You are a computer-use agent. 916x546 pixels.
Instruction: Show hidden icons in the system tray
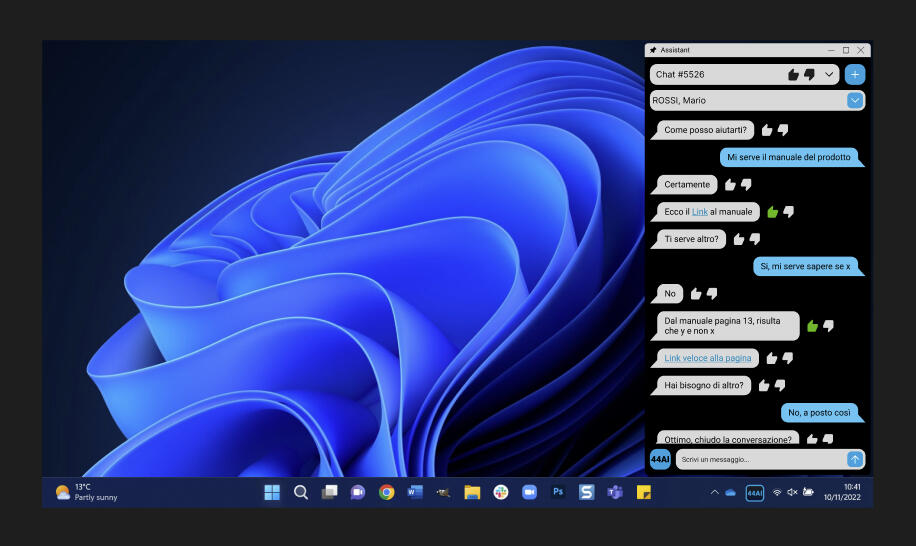click(x=714, y=493)
